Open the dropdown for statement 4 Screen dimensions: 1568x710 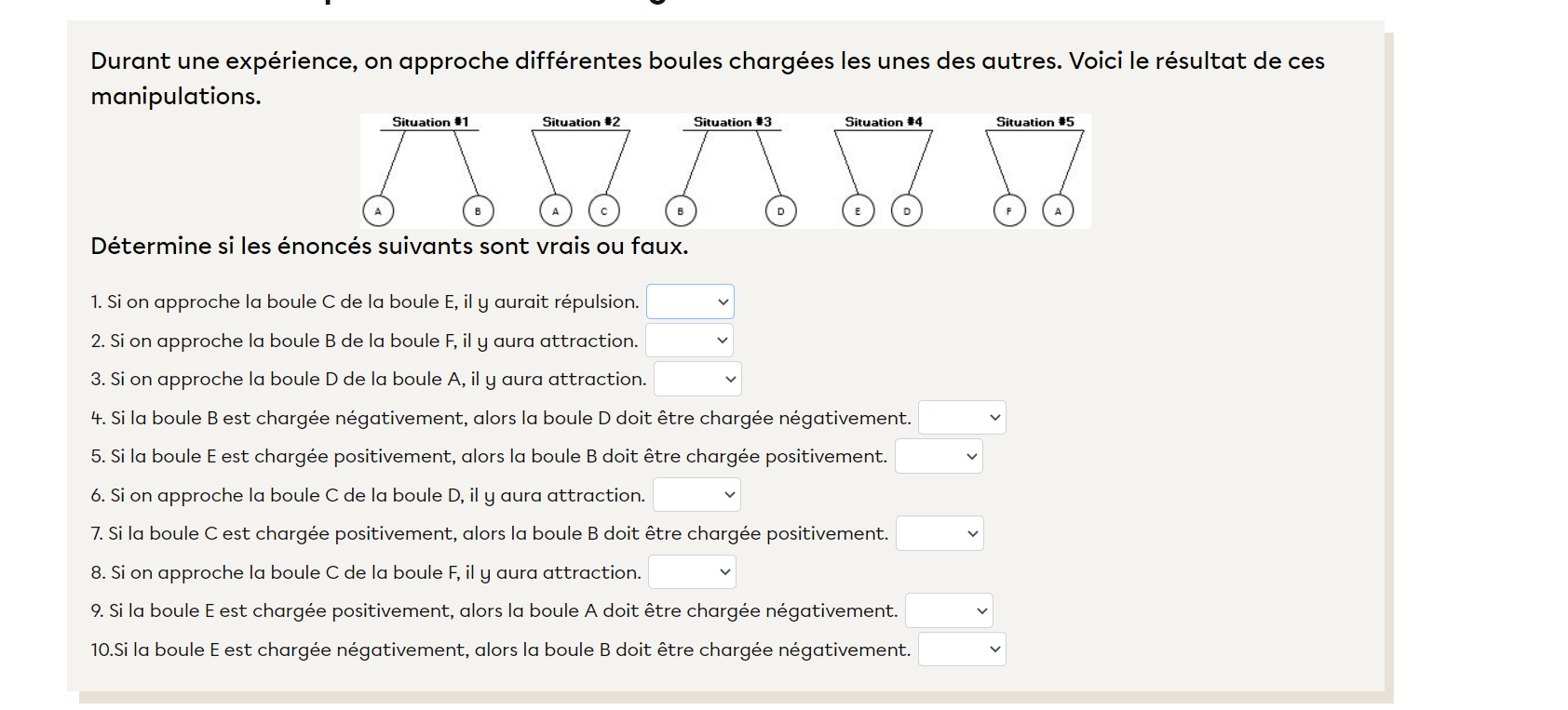click(x=962, y=418)
